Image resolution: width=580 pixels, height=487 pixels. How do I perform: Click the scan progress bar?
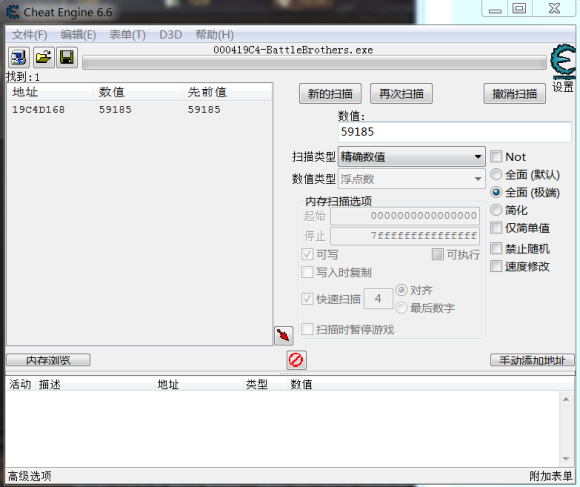point(314,63)
